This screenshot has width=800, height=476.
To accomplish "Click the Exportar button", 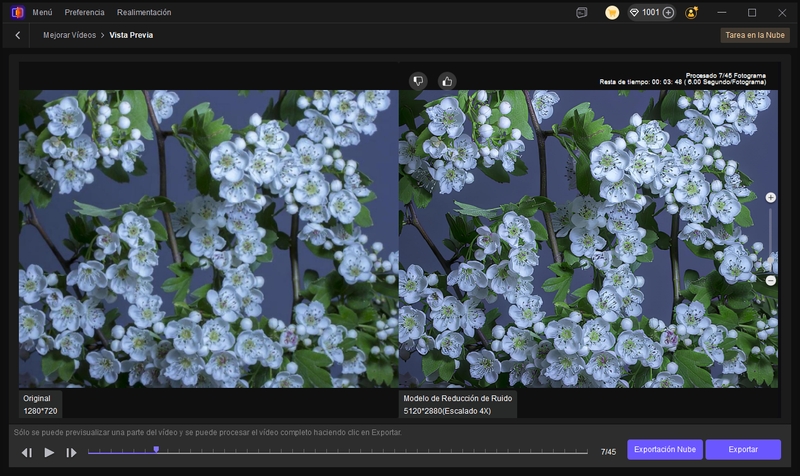I will (x=742, y=450).
